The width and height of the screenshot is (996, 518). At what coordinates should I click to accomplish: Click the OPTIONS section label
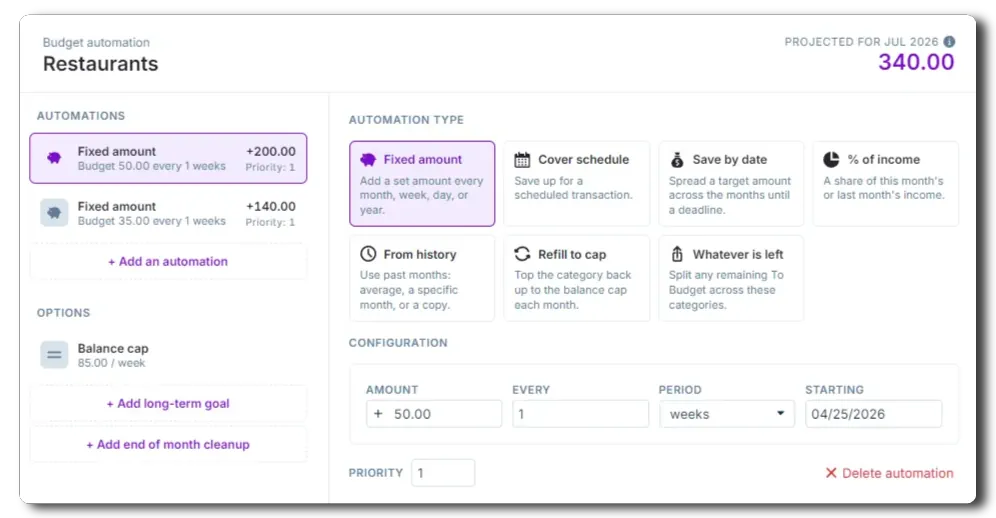pos(64,313)
